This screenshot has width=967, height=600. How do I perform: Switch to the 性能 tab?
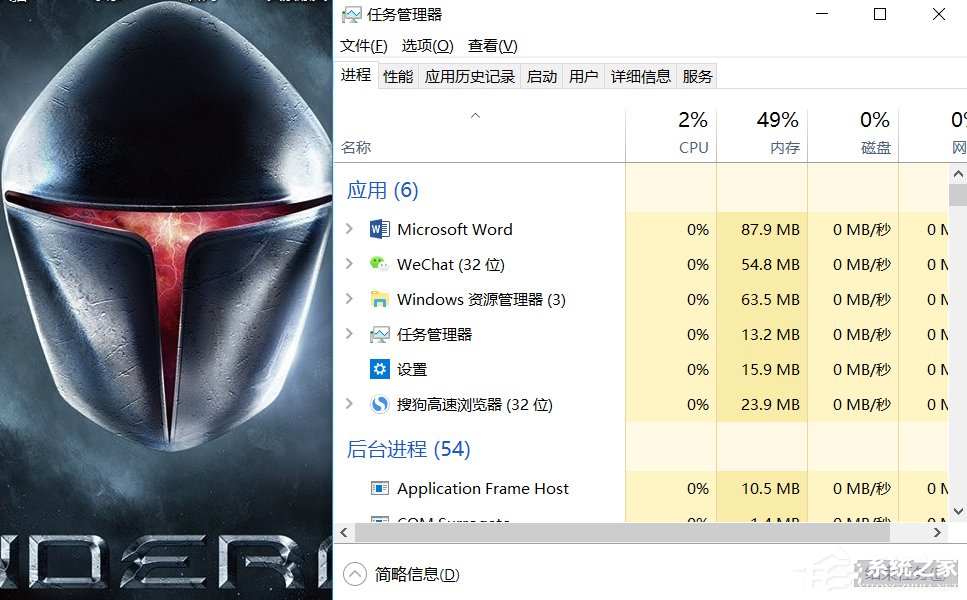coord(396,75)
